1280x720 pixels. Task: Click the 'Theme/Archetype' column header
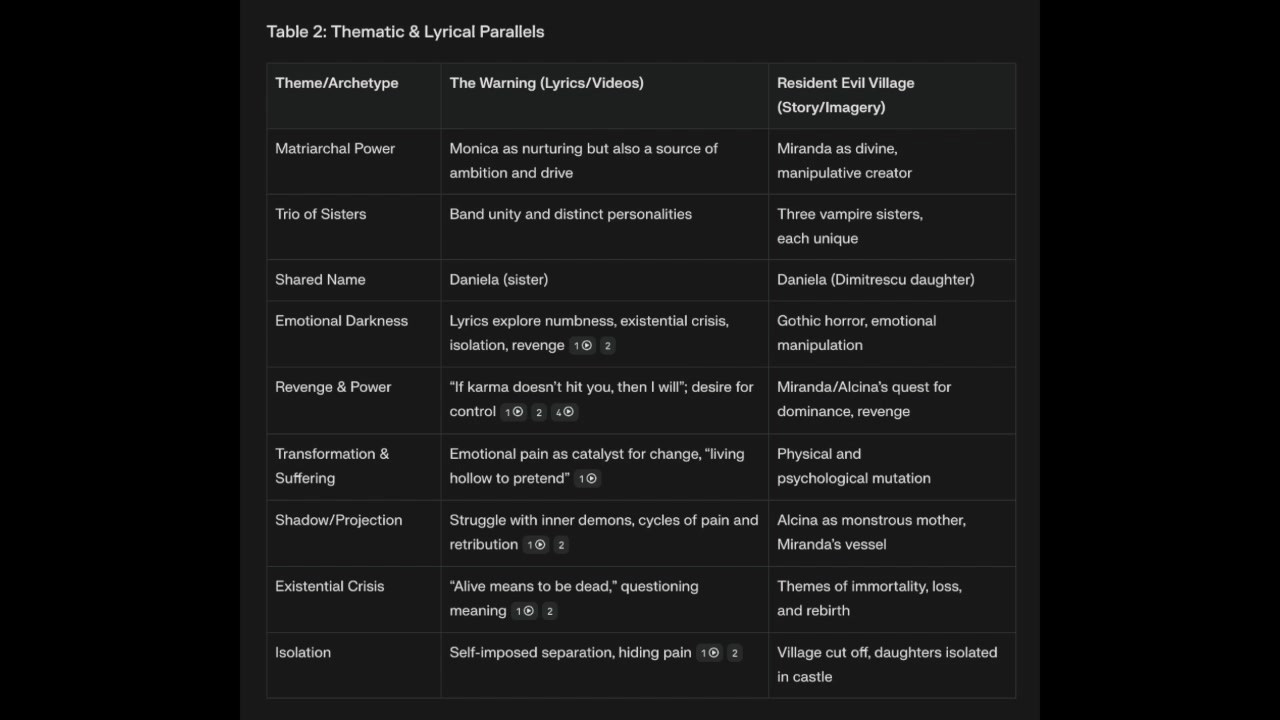(337, 83)
